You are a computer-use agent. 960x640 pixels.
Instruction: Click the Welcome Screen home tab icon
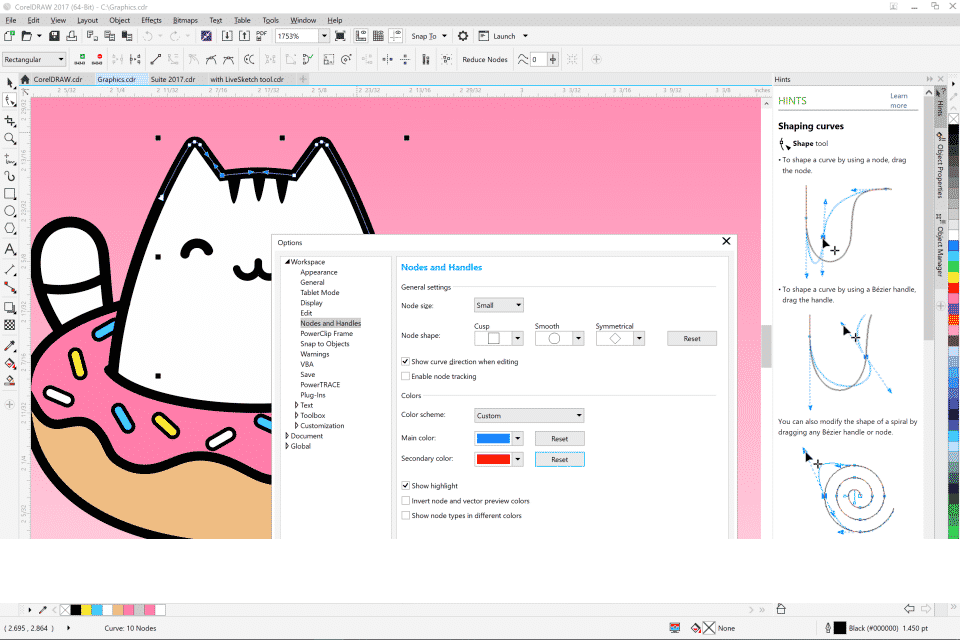point(25,79)
